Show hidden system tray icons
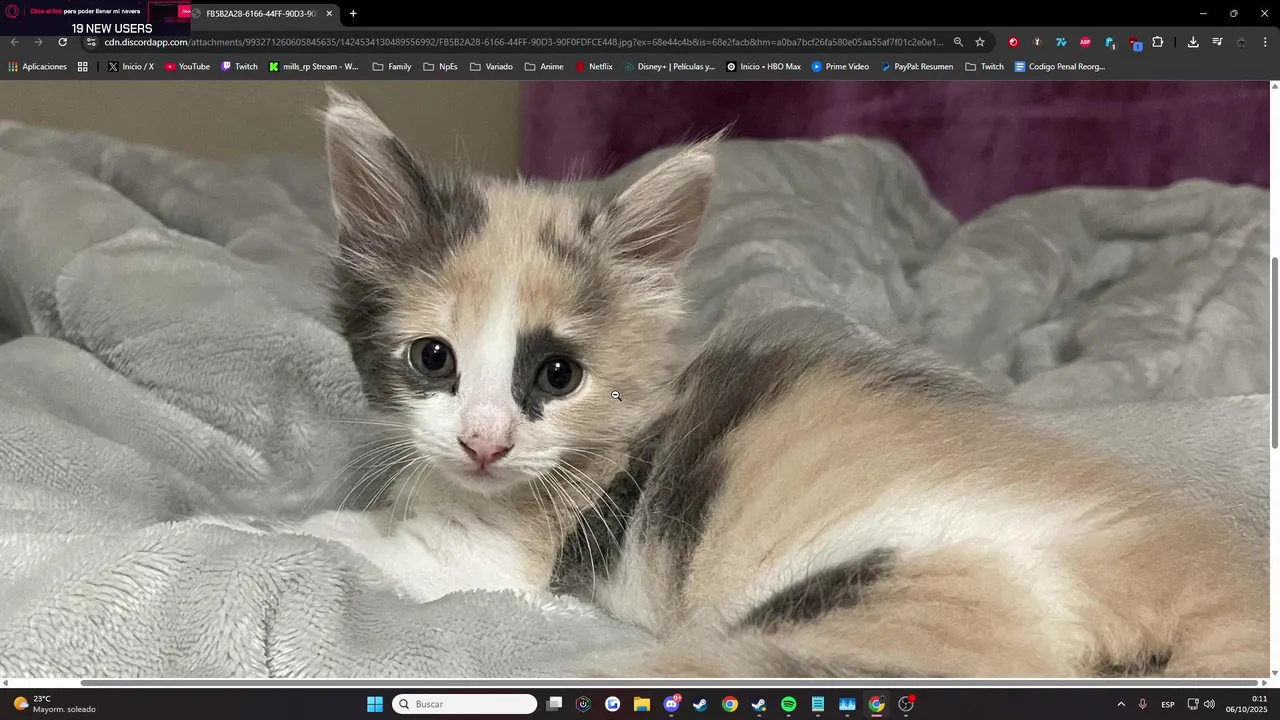The image size is (1280, 720). tap(1121, 704)
